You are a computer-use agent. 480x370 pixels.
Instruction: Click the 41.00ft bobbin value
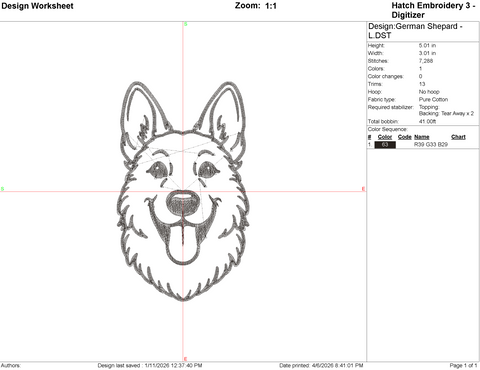pyautogui.click(x=427, y=121)
